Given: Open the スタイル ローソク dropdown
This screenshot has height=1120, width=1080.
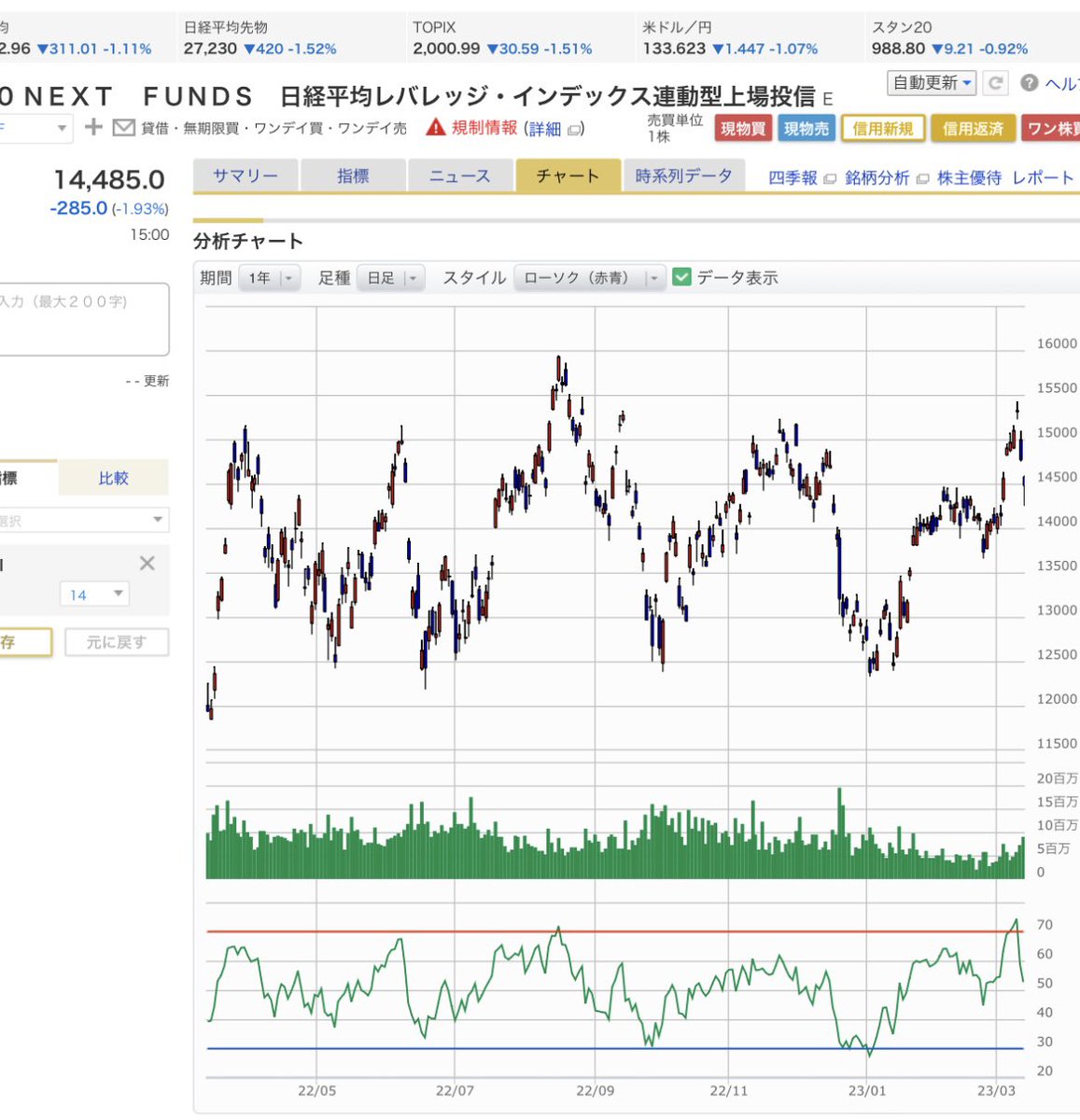Looking at the screenshot, I should click(589, 278).
